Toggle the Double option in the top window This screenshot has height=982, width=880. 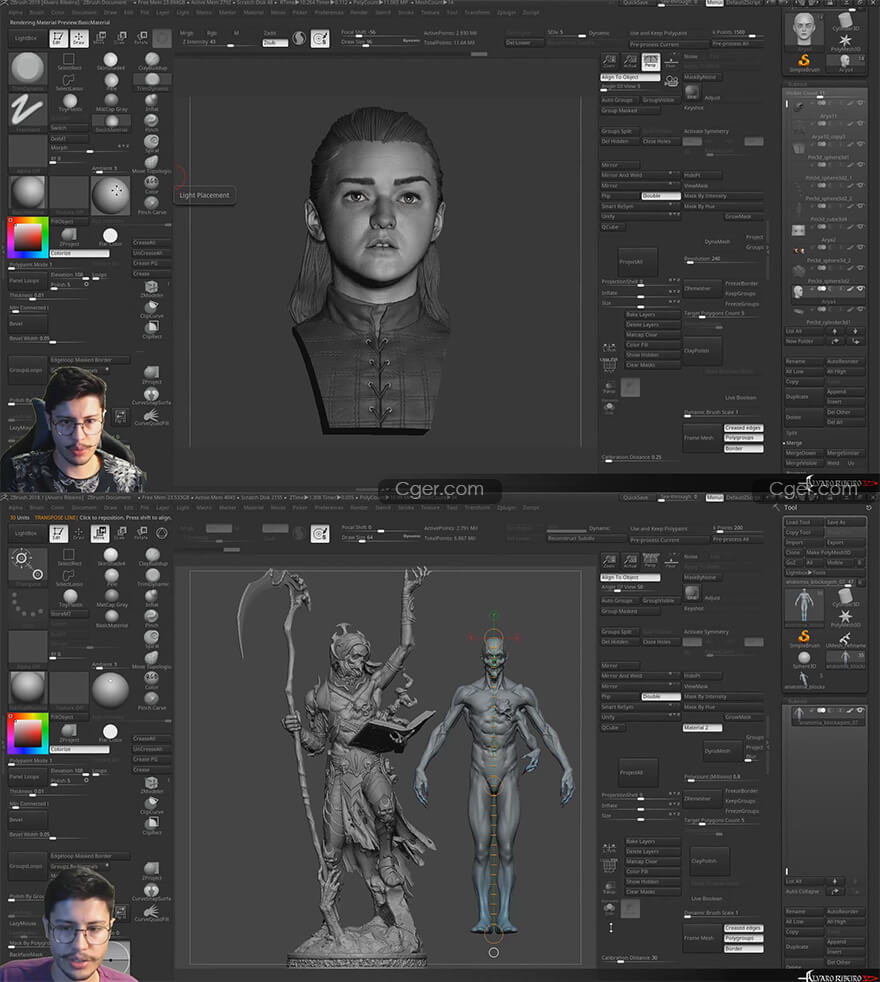[x=661, y=196]
